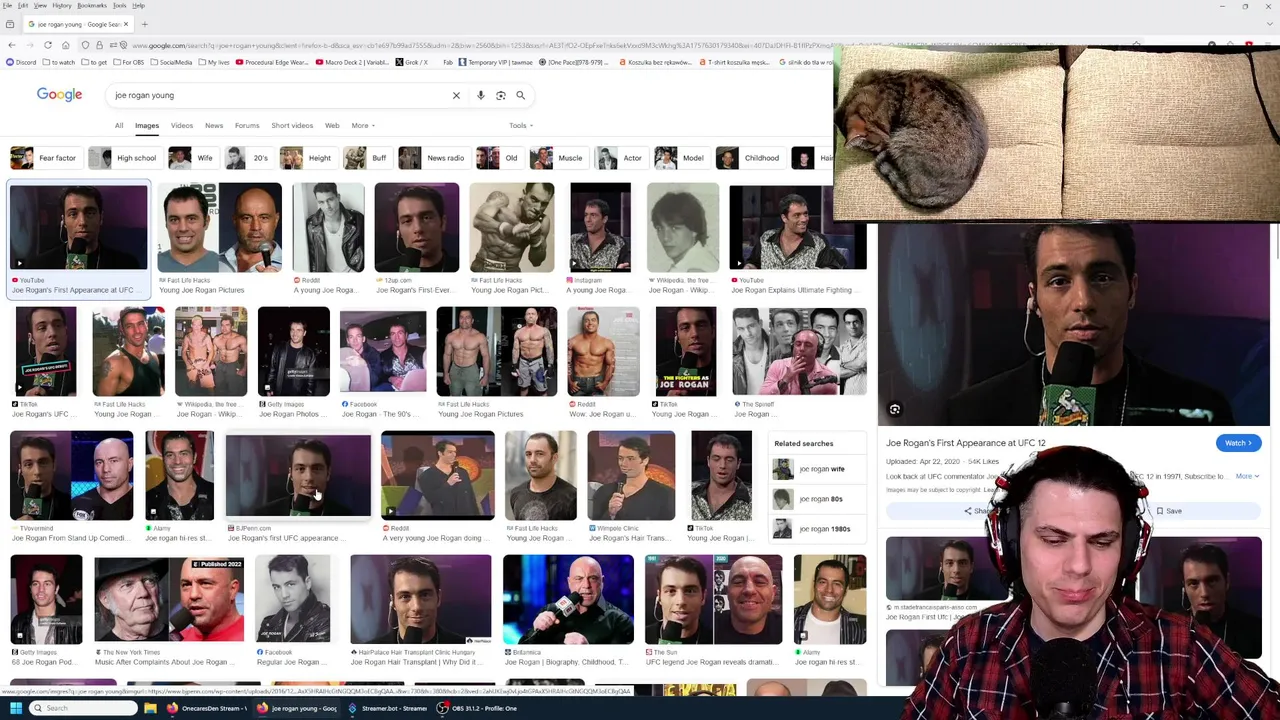Open the Britannica Joe Rogan Biography thumbnail
This screenshot has height=720, width=1280.
pyautogui.click(x=568, y=599)
